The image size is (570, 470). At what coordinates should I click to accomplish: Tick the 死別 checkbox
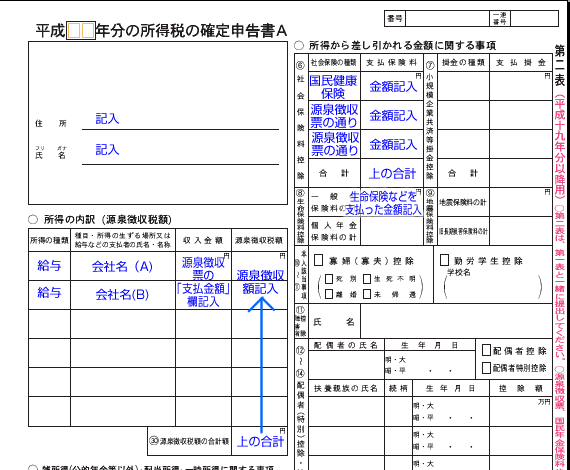pos(329,279)
